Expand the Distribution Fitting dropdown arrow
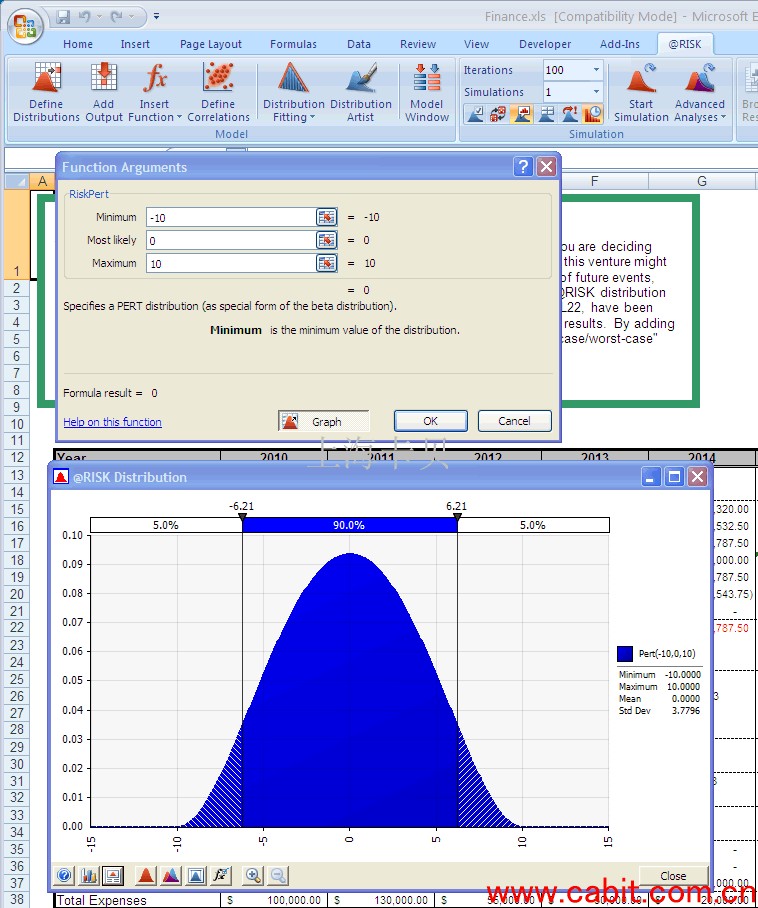This screenshot has height=908, width=758. [313, 118]
